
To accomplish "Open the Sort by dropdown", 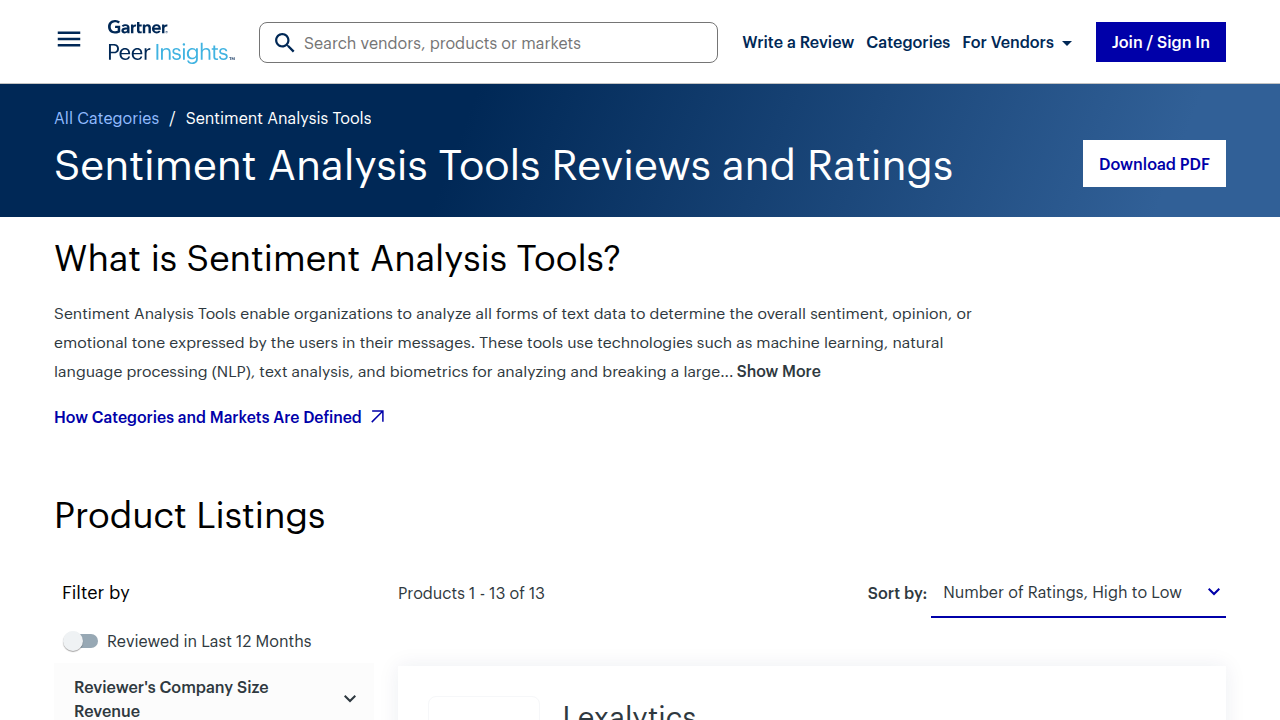I will coord(1078,593).
